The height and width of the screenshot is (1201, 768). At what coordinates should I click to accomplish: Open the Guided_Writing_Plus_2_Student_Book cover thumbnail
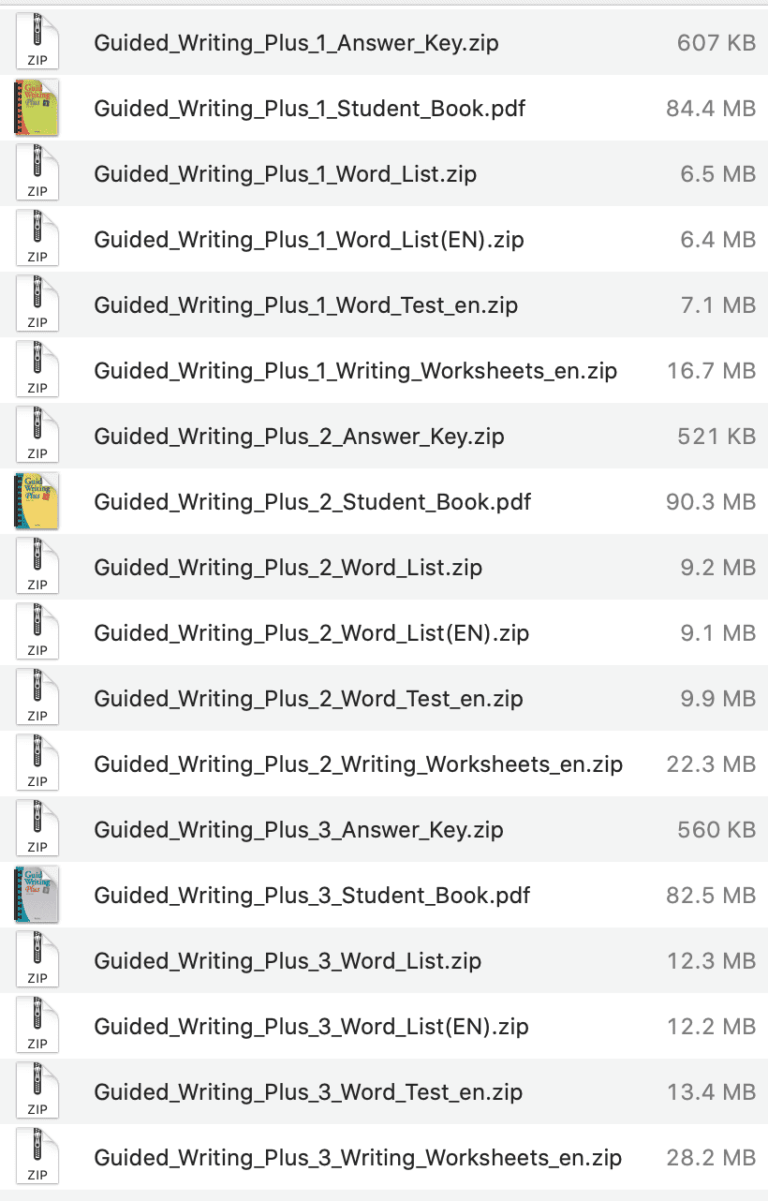pos(36,501)
